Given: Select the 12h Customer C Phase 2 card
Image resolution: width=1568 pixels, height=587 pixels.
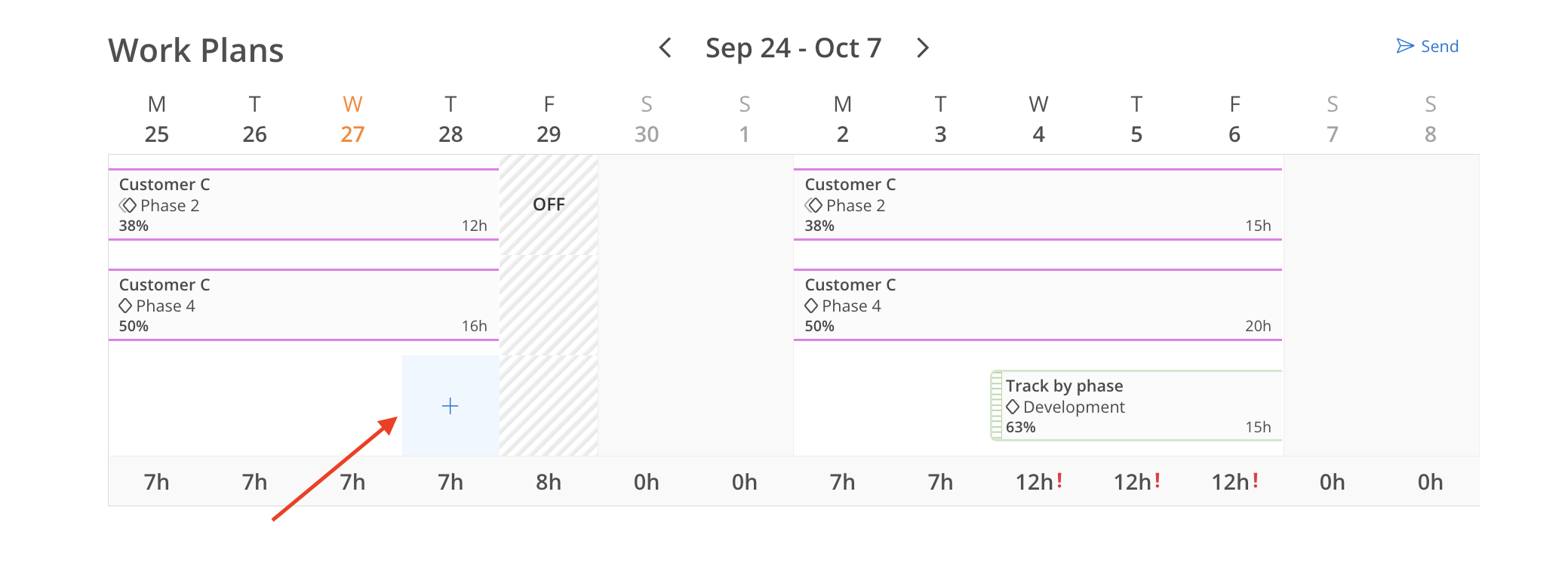Looking at the screenshot, I should pos(302,204).
